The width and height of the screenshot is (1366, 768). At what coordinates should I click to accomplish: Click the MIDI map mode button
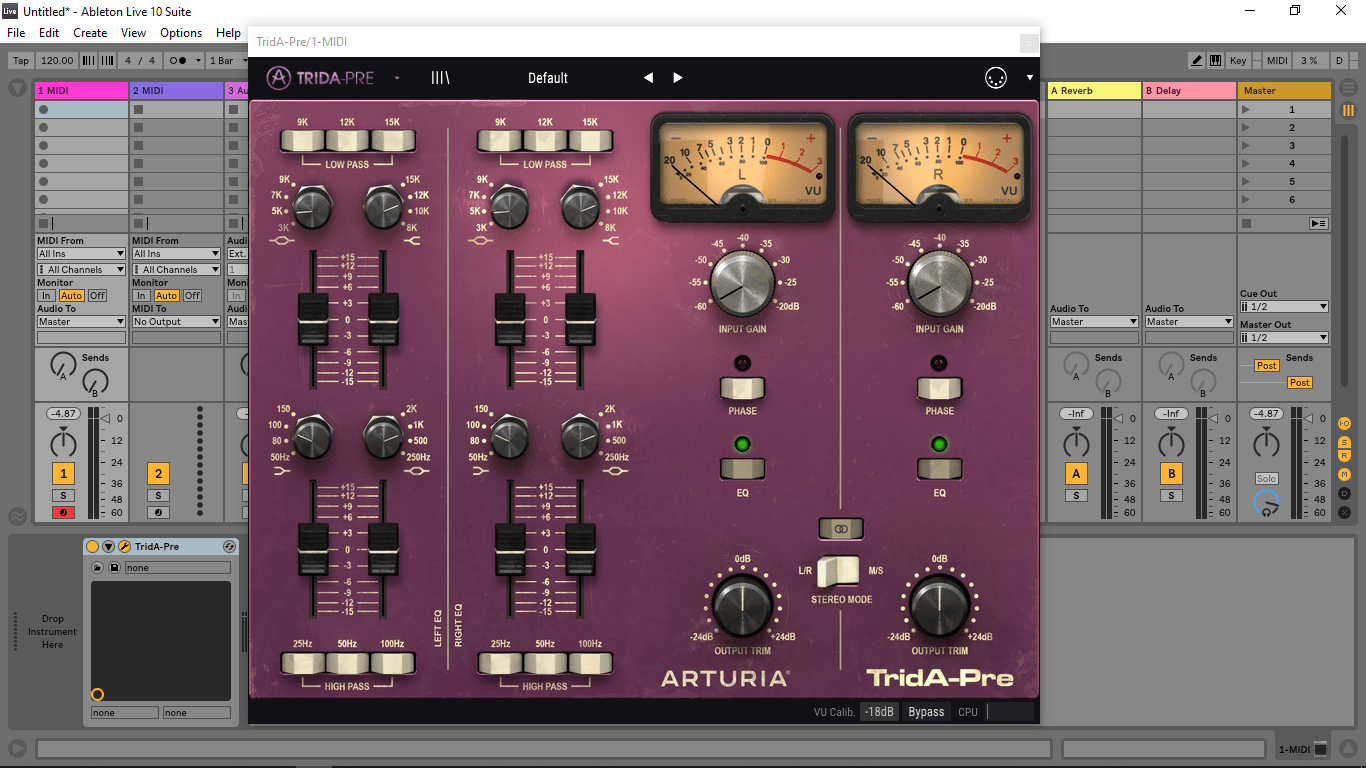coord(1277,61)
